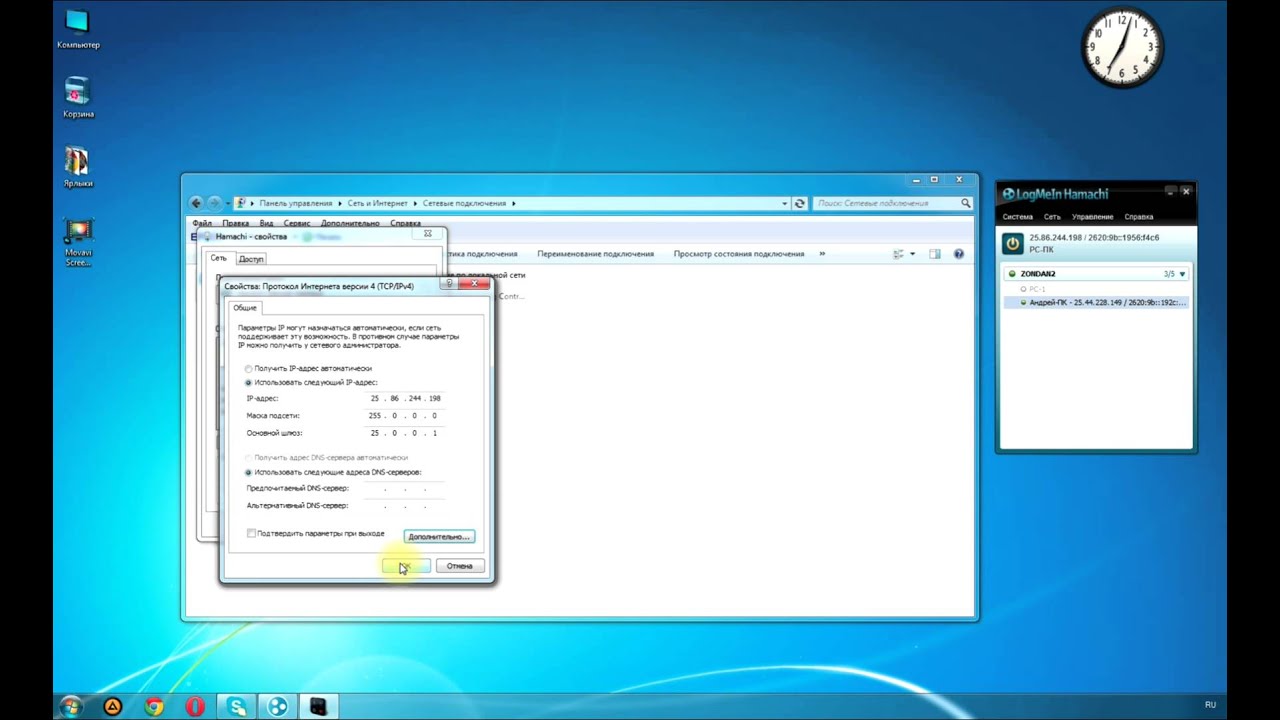This screenshot has width=1280, height=720.
Task: Expand the 'Панель управления' breadcrumb arrow
Action: (339, 203)
